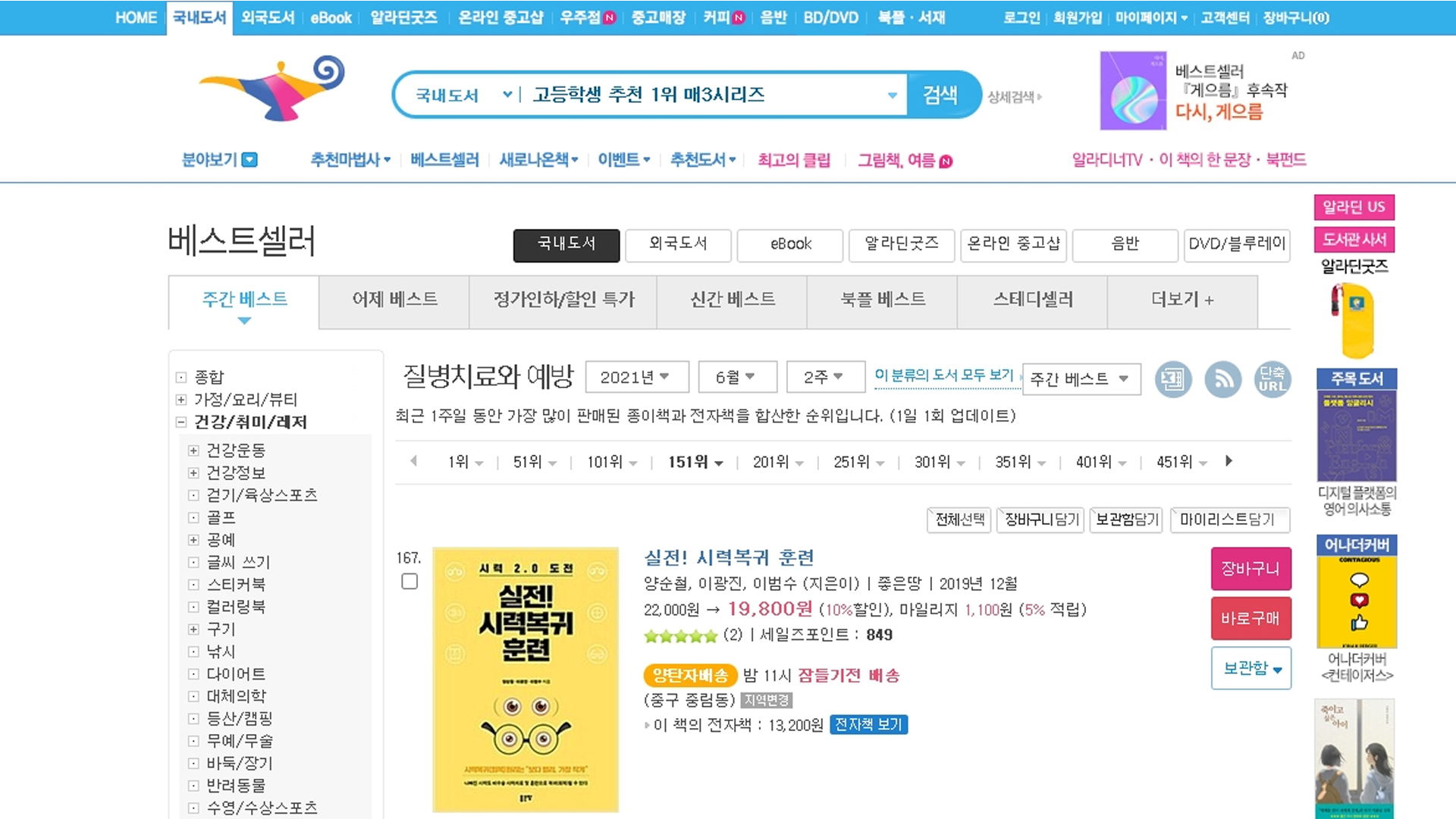This screenshot has width=1456, height=819.
Task: Click the 양탄자배송 badge
Action: coord(690,675)
